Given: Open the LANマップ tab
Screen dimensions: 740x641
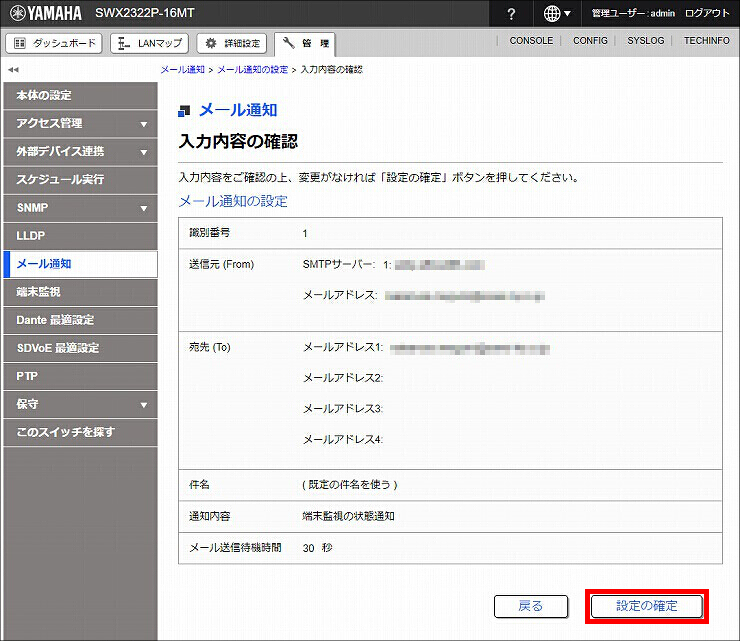Looking at the screenshot, I should [x=150, y=43].
